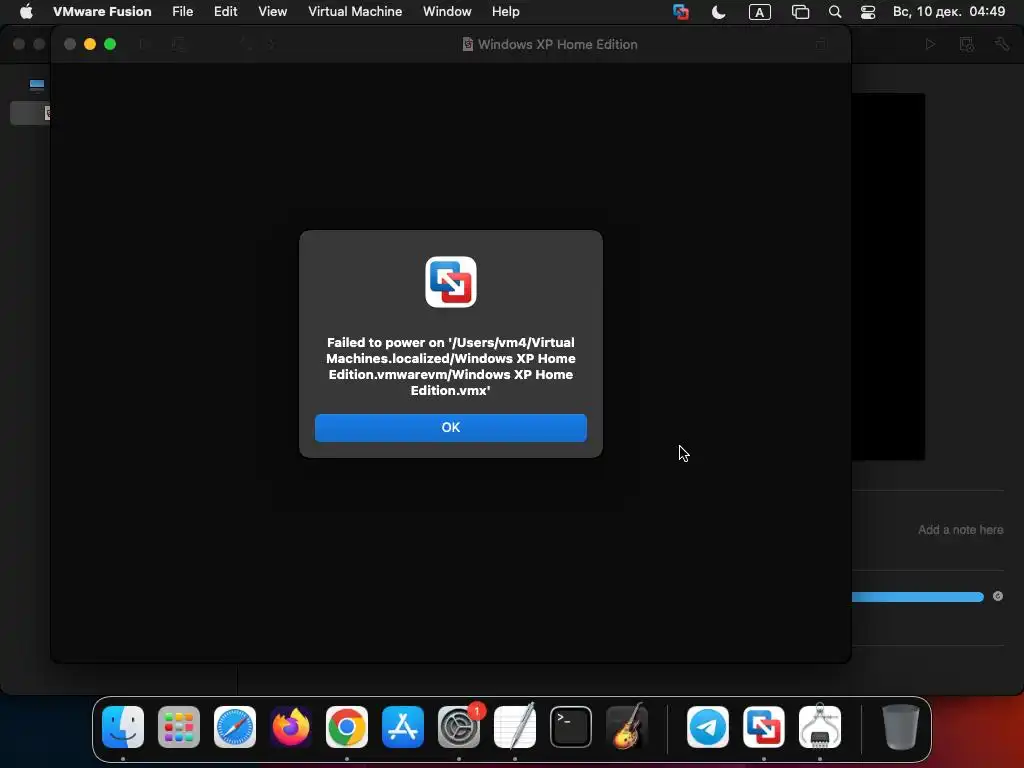Open the App Store from the Dock
This screenshot has width=1024, height=768.
coord(403,727)
